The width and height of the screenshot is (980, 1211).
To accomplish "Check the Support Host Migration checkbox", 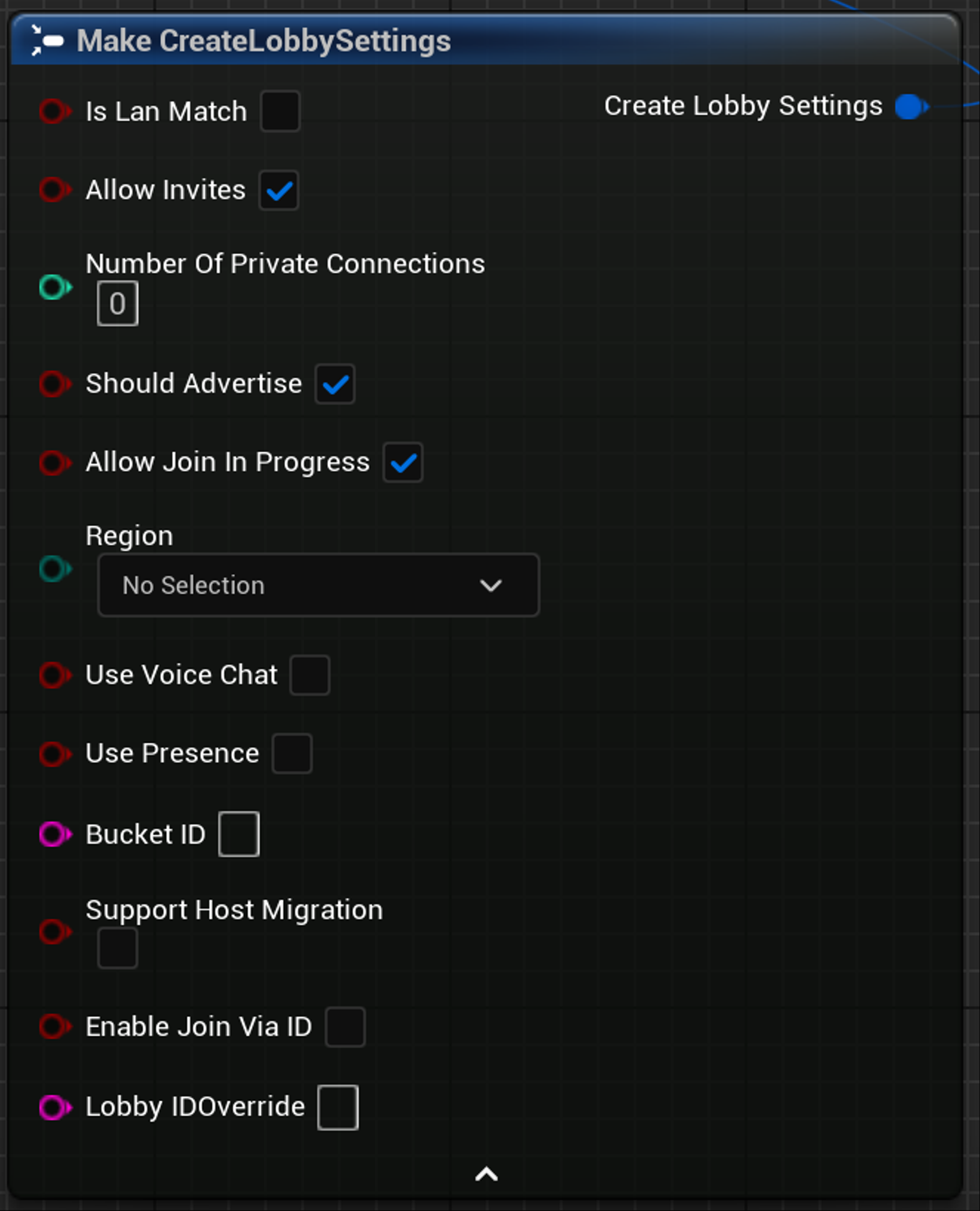I will (117, 948).
